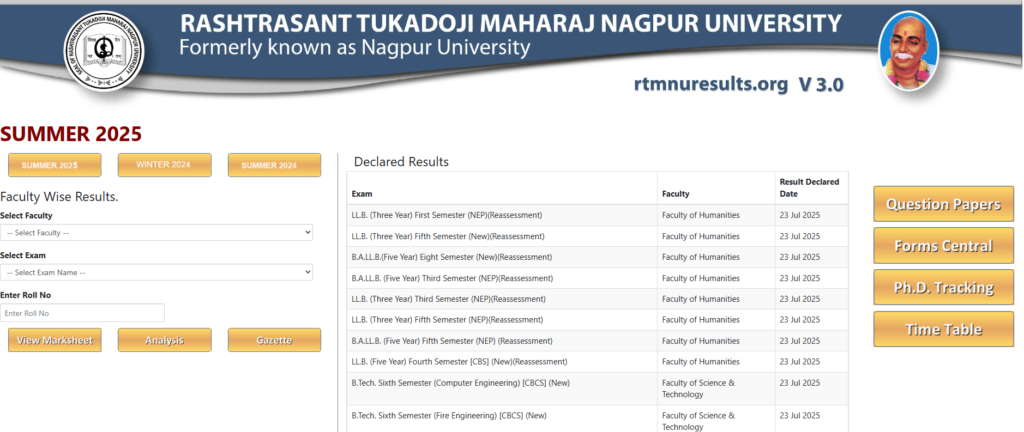Viewport: 1024px width, 432px height.
Task: Click the Faculty column header
Action: (716, 188)
